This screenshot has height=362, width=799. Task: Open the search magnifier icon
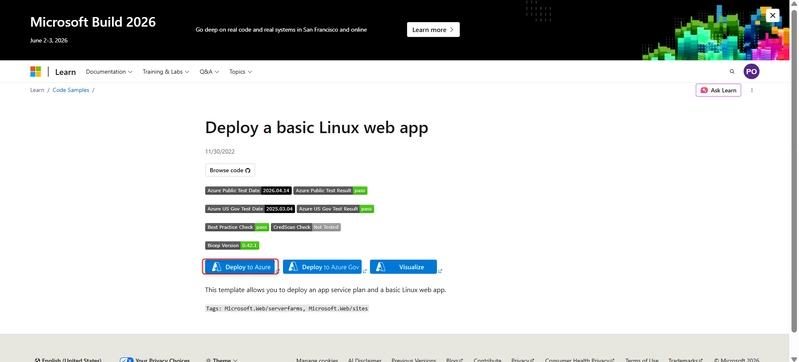(732, 72)
